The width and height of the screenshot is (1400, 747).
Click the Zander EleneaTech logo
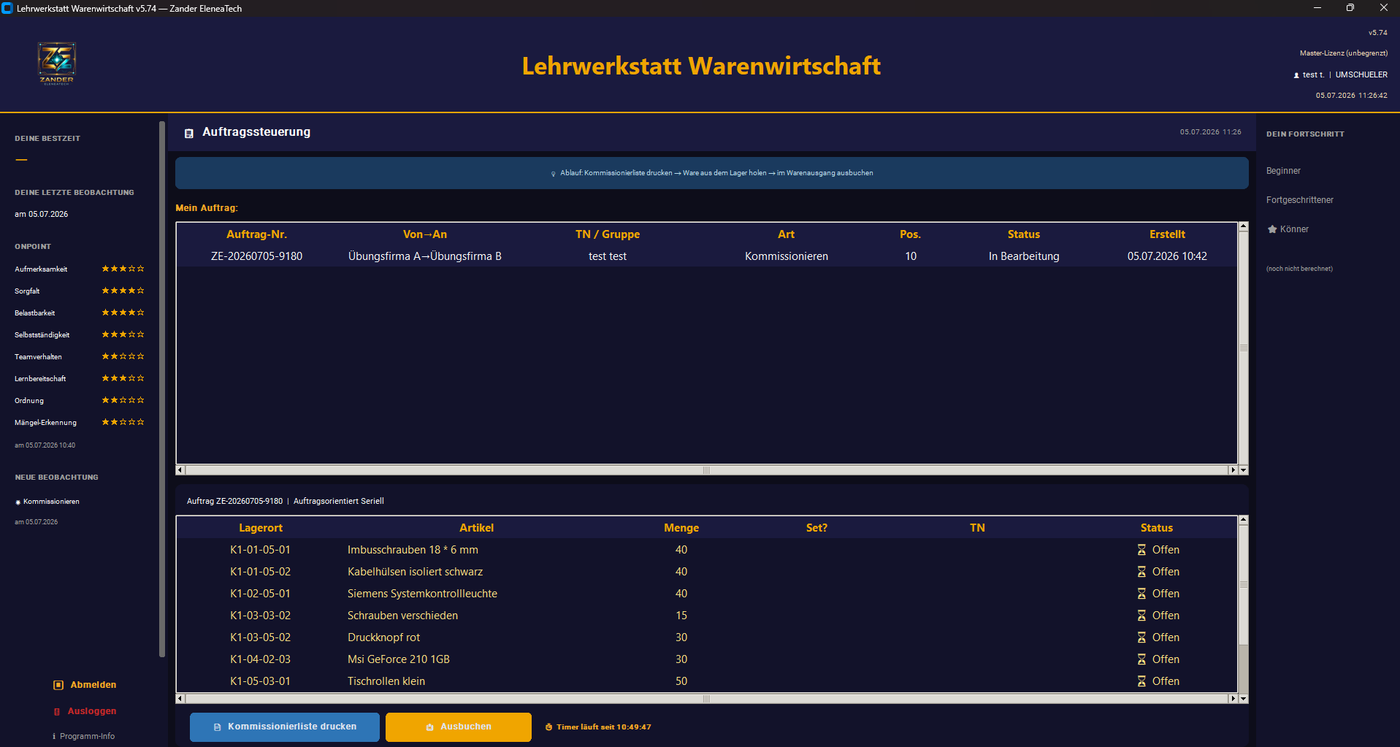coord(56,63)
